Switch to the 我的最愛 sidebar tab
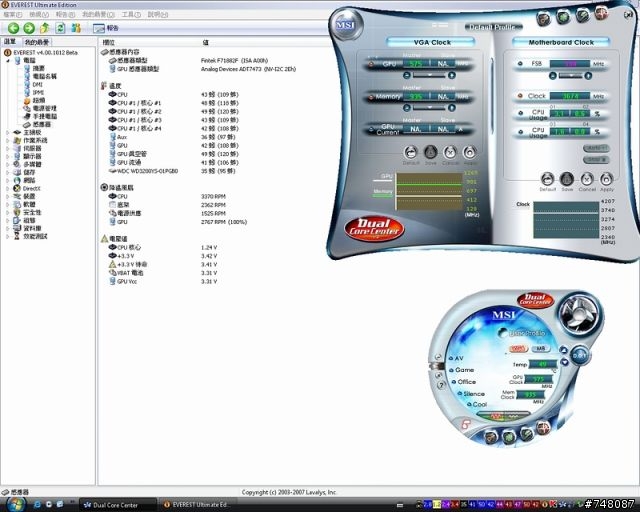Image resolution: width=640 pixels, height=512 pixels. click(36, 42)
